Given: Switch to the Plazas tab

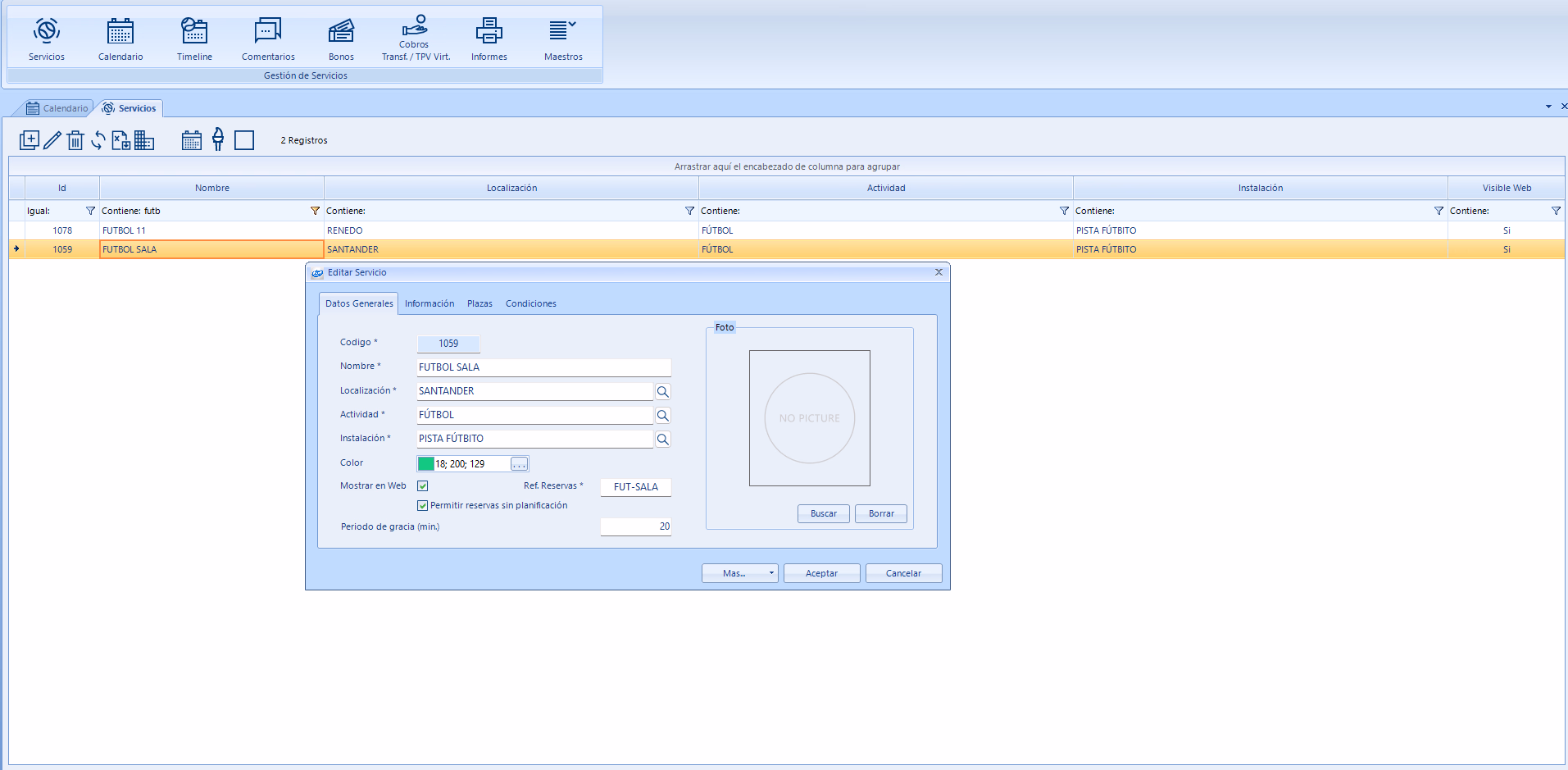Looking at the screenshot, I should tap(479, 303).
